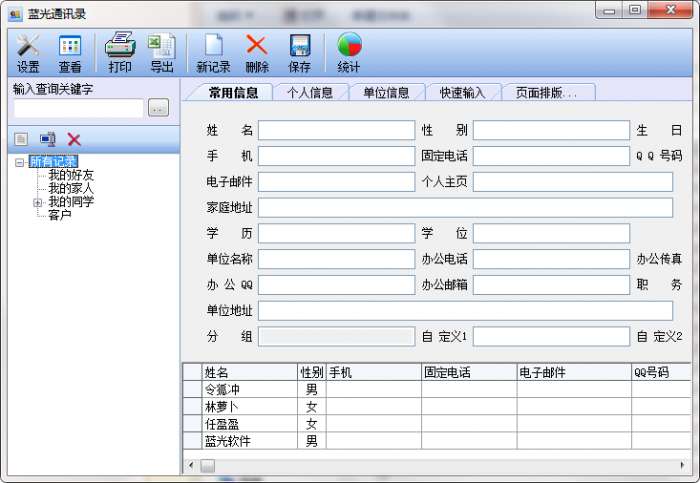
Task: Click the 手机 column header
Action: coord(374,372)
